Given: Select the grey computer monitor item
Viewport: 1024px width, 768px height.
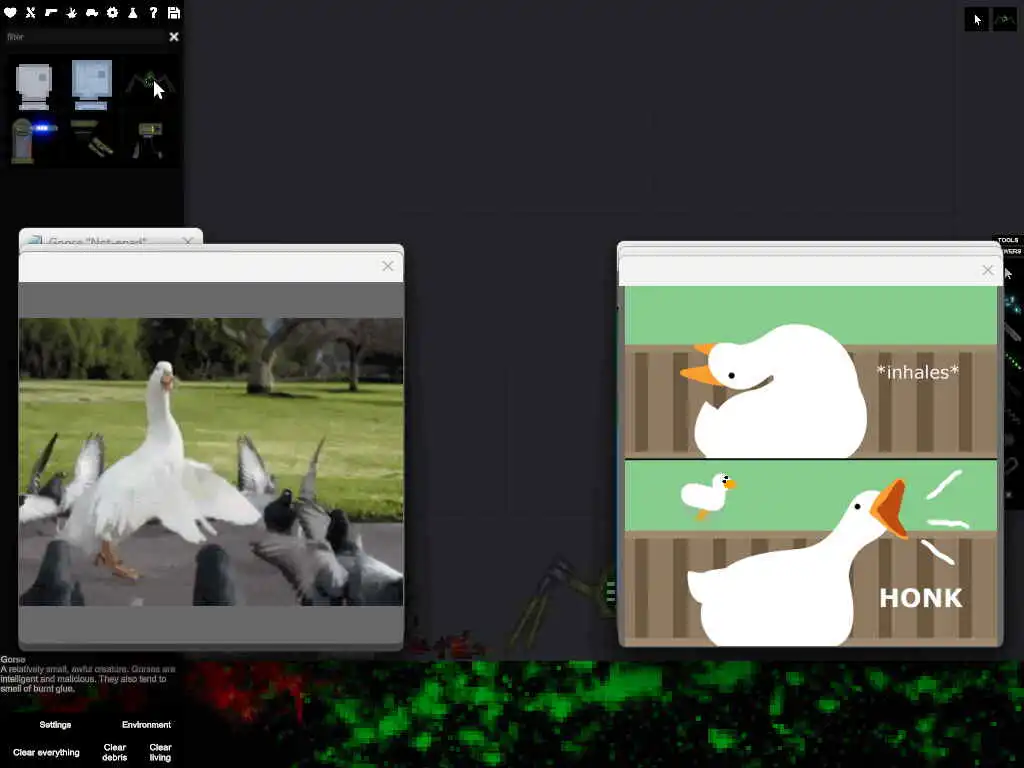Looking at the screenshot, I should coord(33,86).
